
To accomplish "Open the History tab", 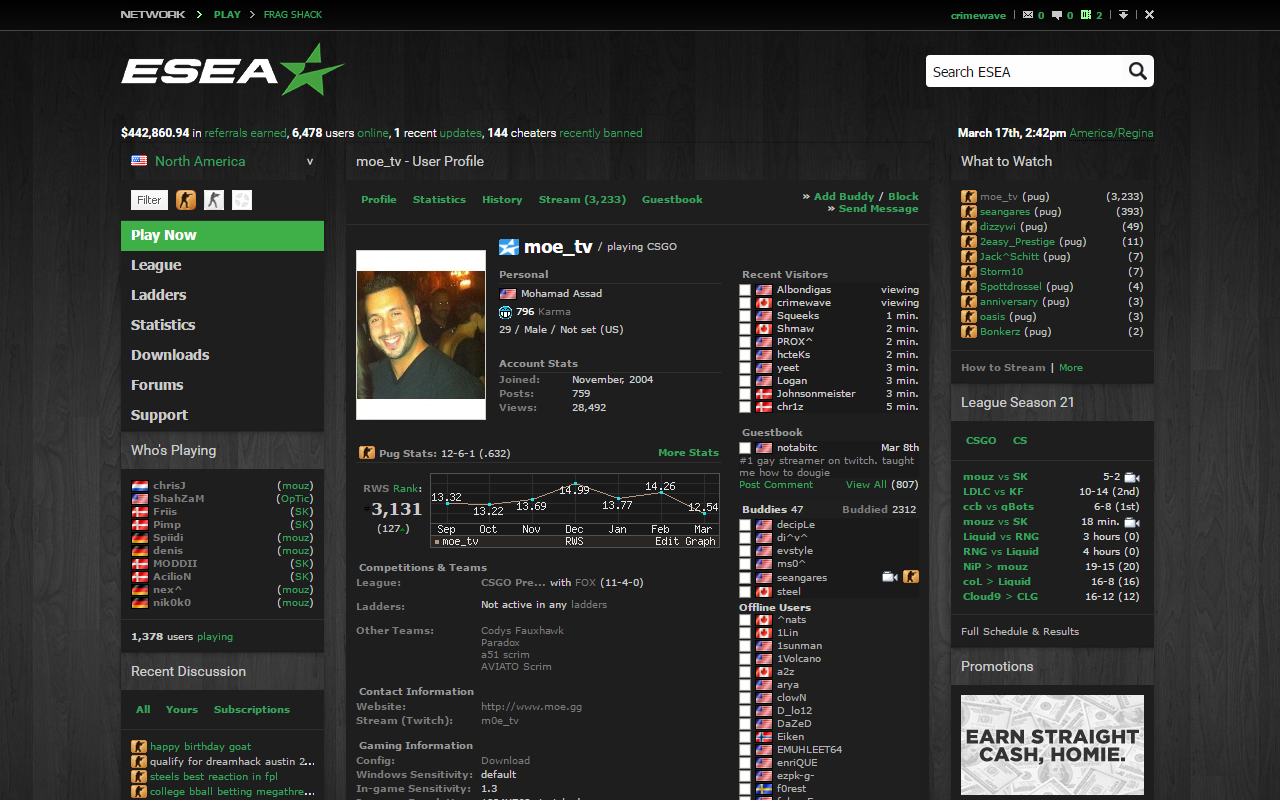I will coord(502,200).
